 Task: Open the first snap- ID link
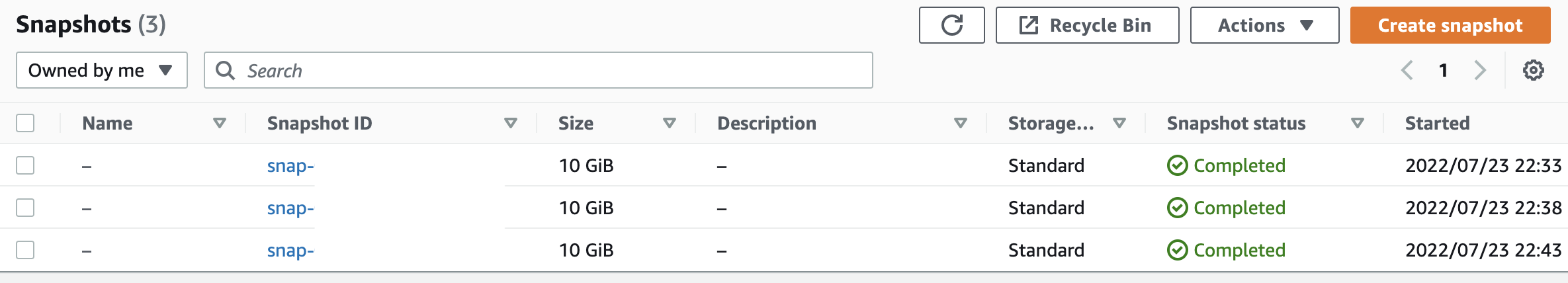290,165
